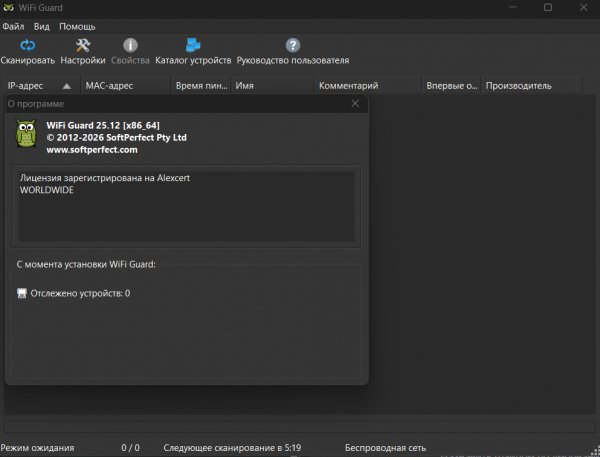Click www.softperfect.com text
Image resolution: width=600 pixels, height=457 pixels.
pyautogui.click(x=92, y=150)
